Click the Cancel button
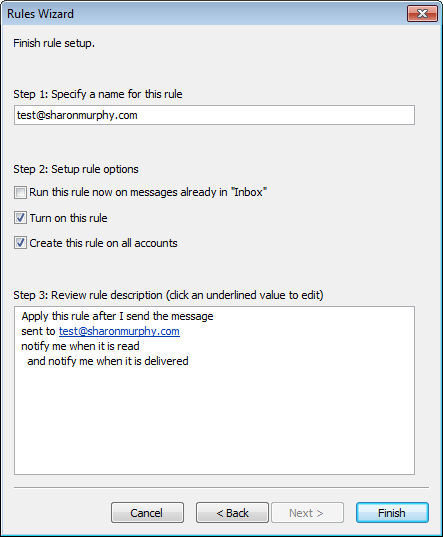The height and width of the screenshot is (537, 443). click(x=147, y=513)
